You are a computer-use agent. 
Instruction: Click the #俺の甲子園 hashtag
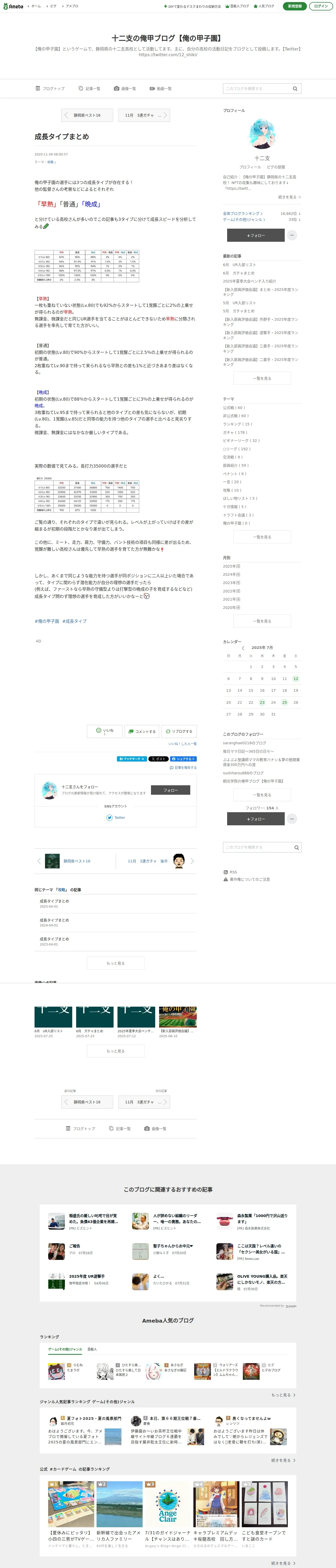(x=47, y=621)
